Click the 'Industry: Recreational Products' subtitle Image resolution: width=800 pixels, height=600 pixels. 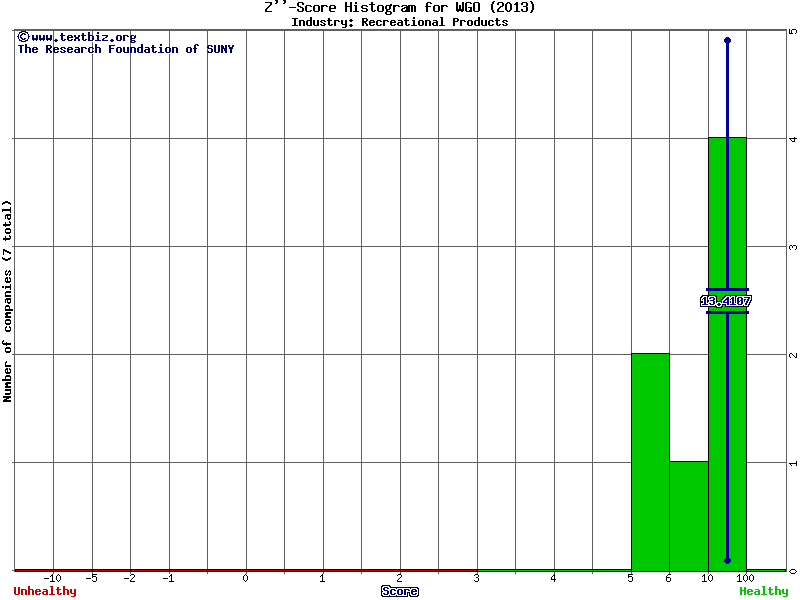pyautogui.click(x=399, y=22)
